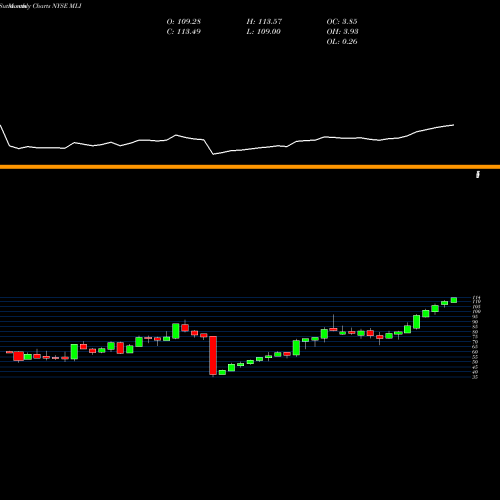500x500 pixels.
Task: Click the latest green candle at chart top
Action: click(454, 300)
